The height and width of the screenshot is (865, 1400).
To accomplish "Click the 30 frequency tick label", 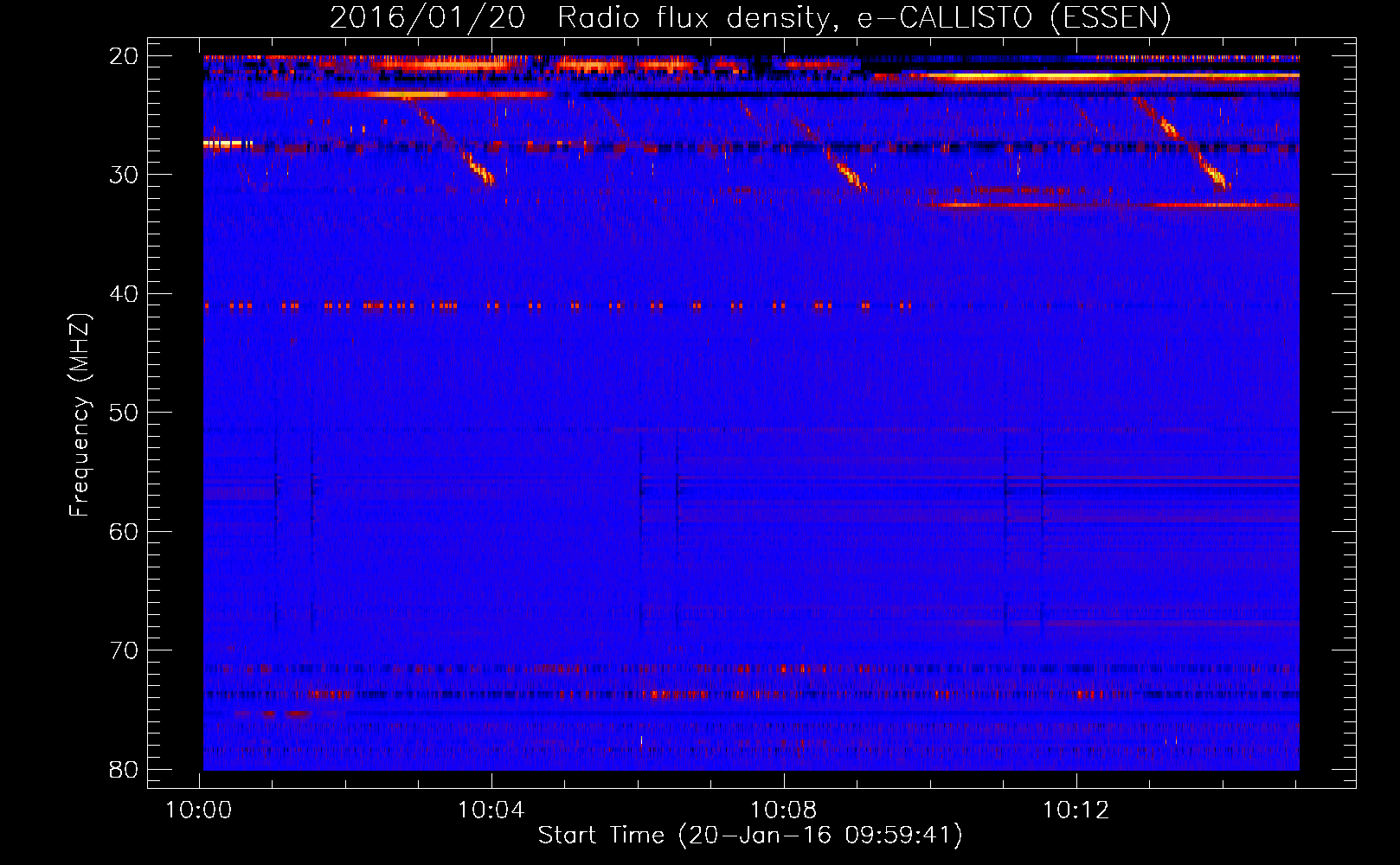I will point(124,175).
